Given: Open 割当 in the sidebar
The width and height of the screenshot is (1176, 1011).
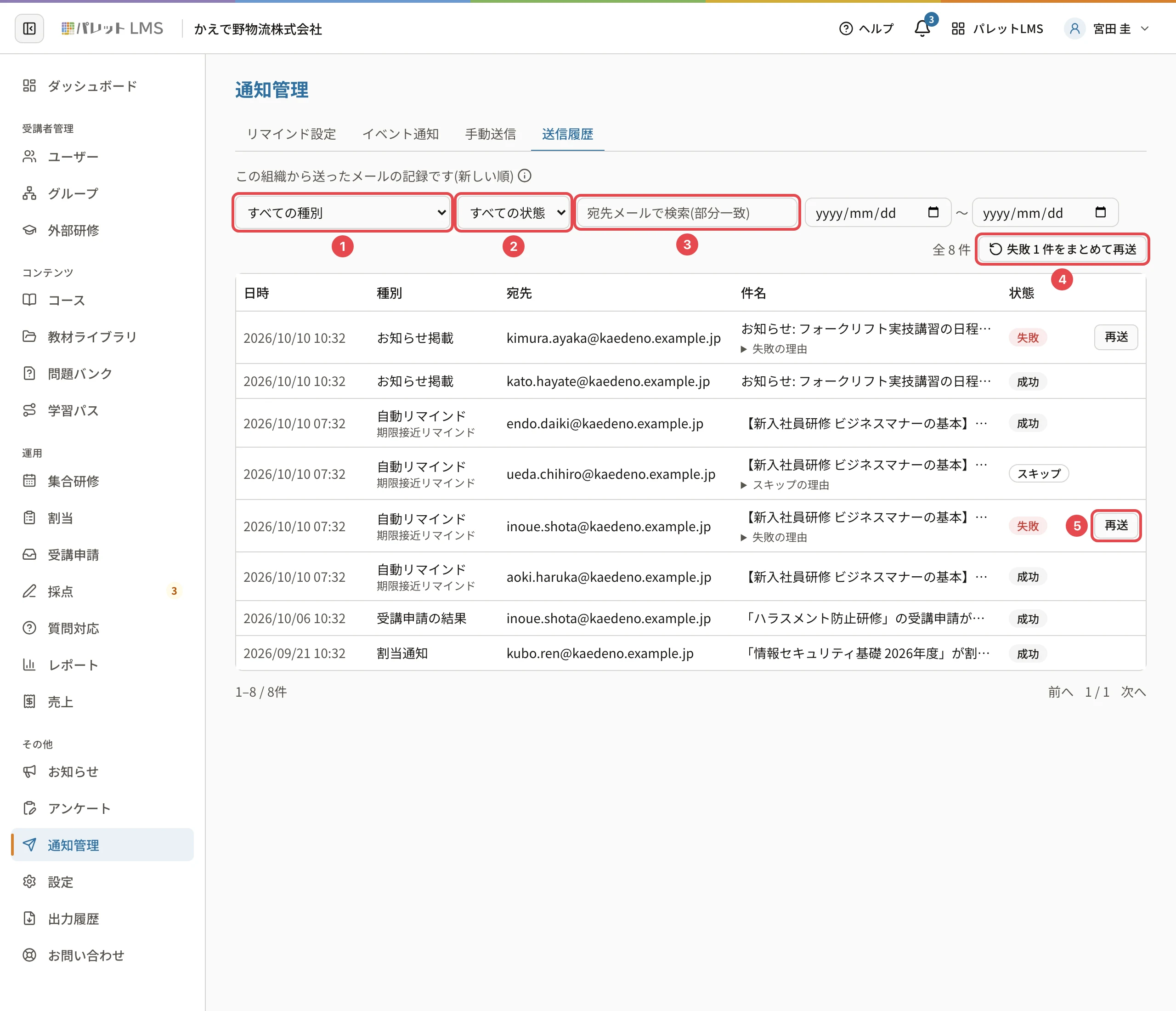Looking at the screenshot, I should click(x=102, y=518).
